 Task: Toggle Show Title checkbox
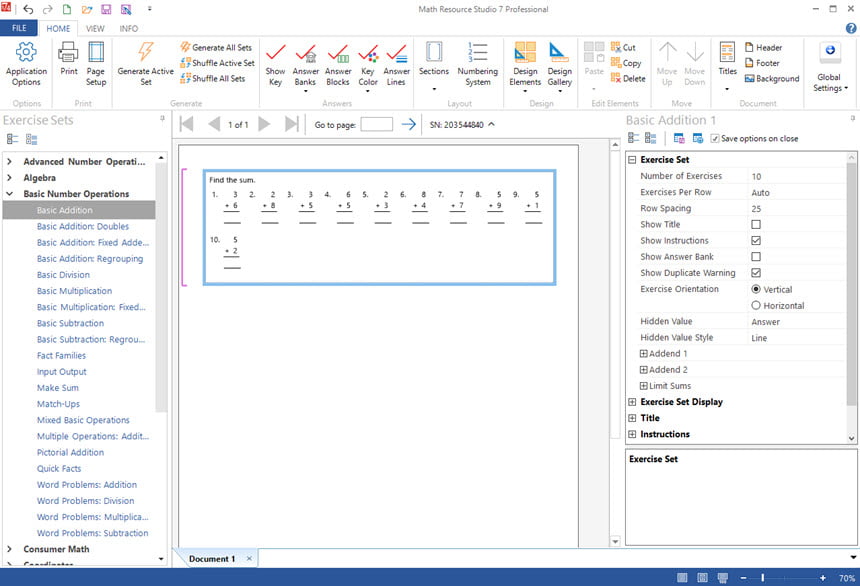pos(756,224)
